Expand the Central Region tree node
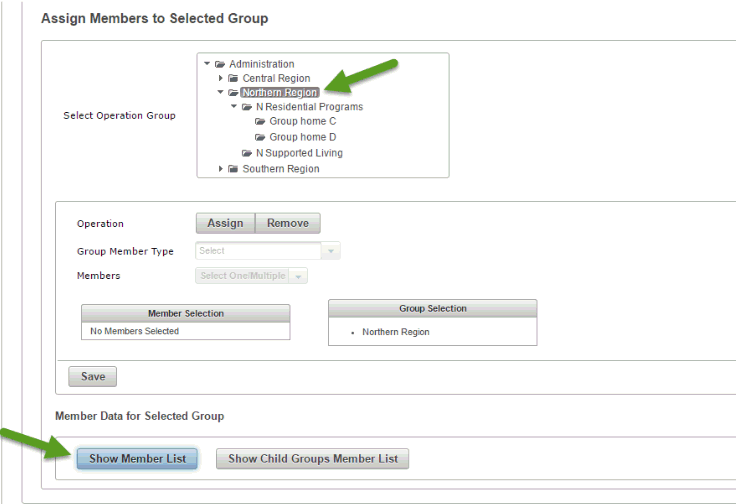This screenshot has width=736, height=504. pyautogui.click(x=221, y=78)
